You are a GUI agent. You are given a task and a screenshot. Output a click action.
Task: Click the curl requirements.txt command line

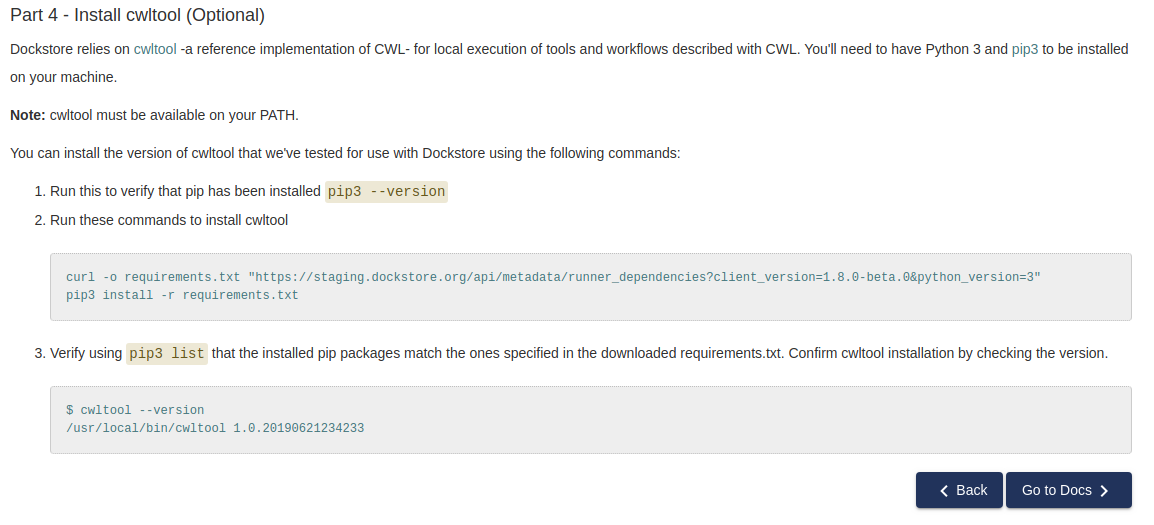(x=553, y=278)
